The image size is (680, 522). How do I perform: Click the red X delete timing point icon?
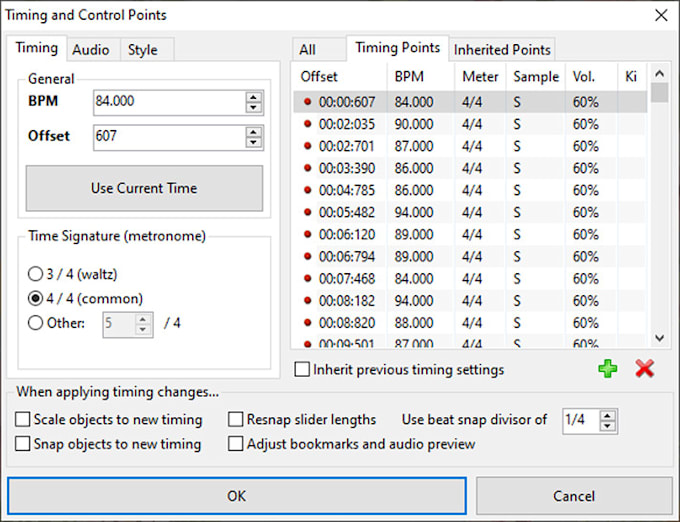(644, 368)
